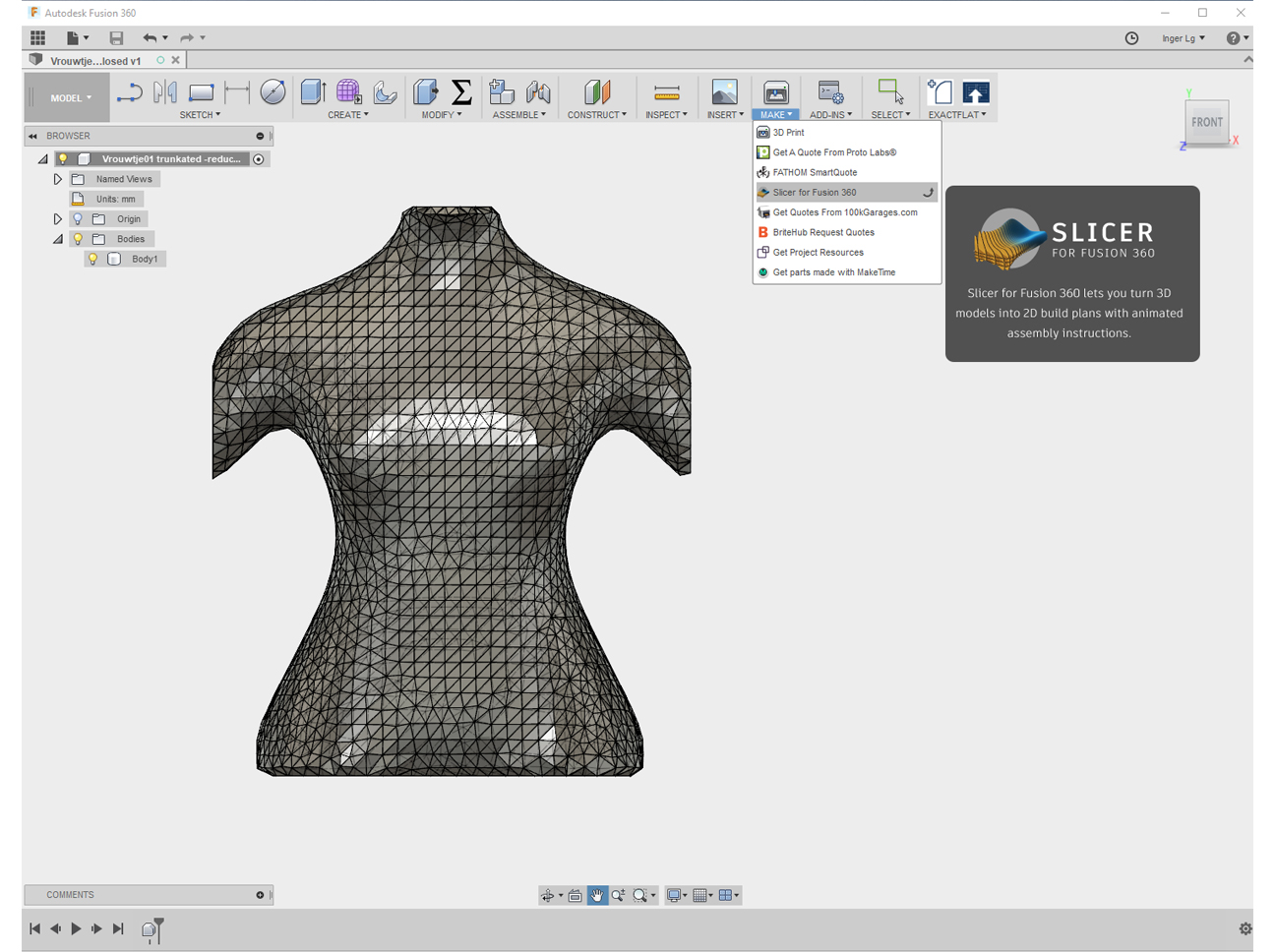Jump to timeline start button

pos(34,929)
